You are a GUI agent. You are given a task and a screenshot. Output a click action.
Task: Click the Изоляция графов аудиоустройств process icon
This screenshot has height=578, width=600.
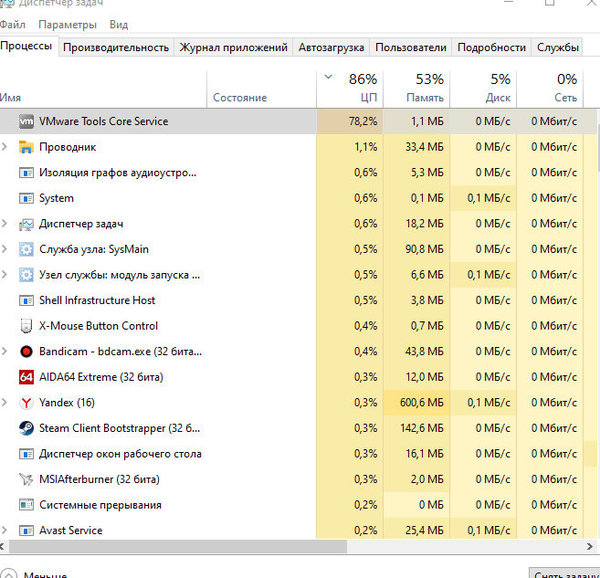[x=26, y=173]
